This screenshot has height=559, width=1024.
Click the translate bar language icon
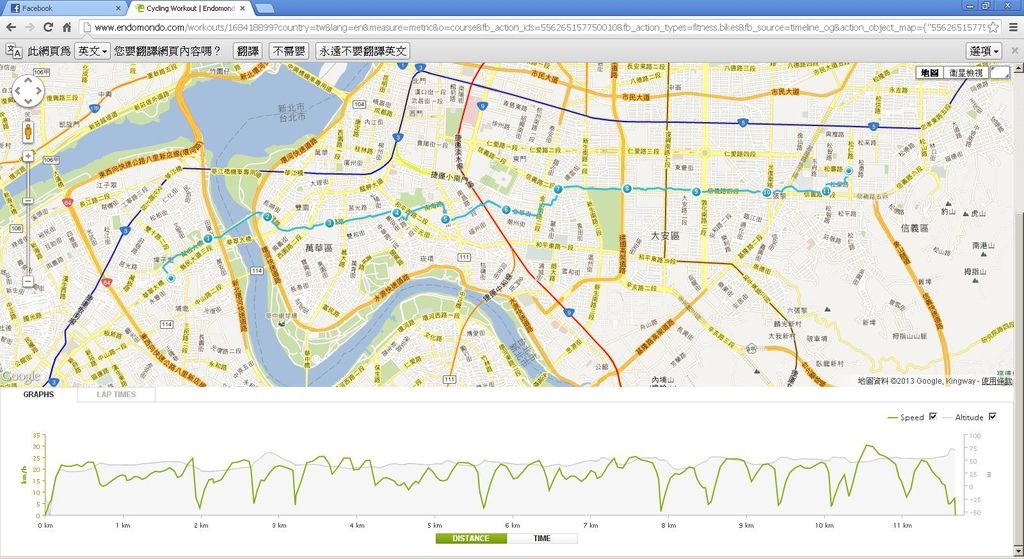pos(13,50)
